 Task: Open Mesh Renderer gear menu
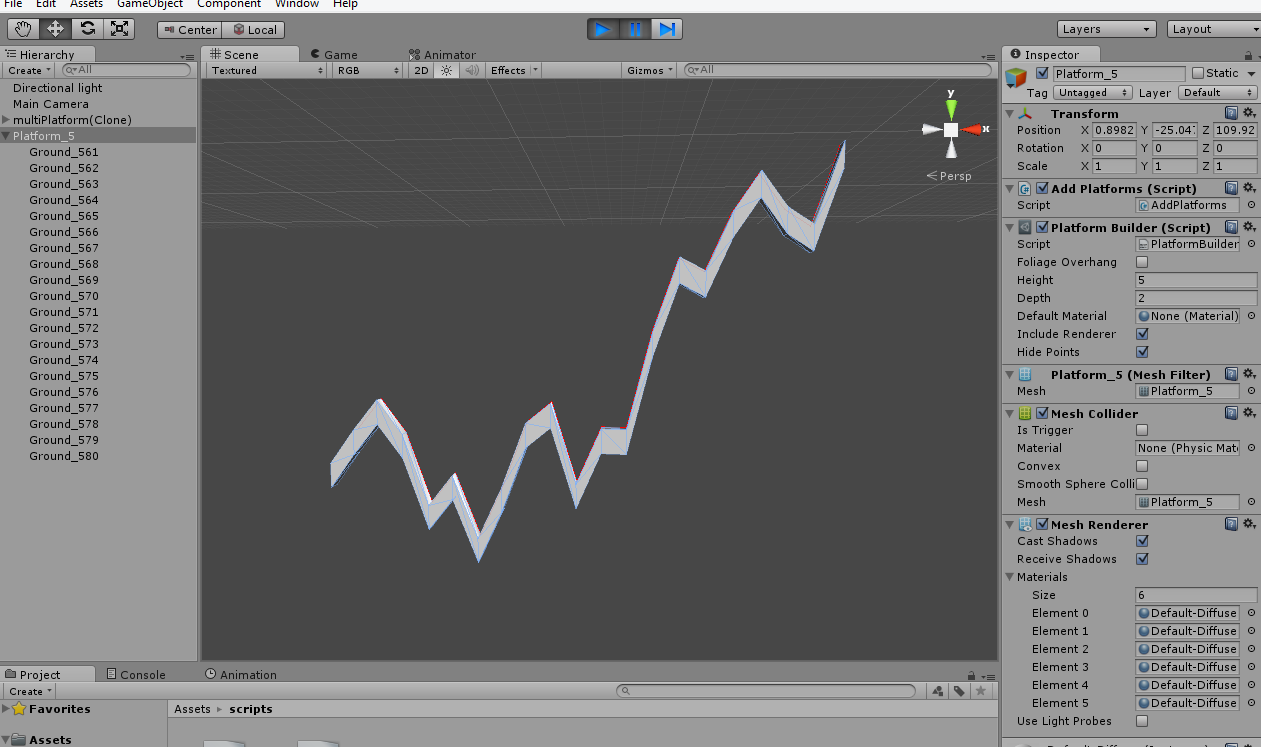(x=1249, y=524)
